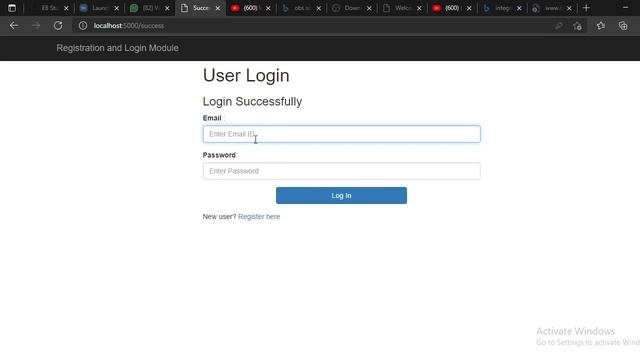Reload the page with the refresh icon
Screen dimensions: 640x360
[58, 26]
